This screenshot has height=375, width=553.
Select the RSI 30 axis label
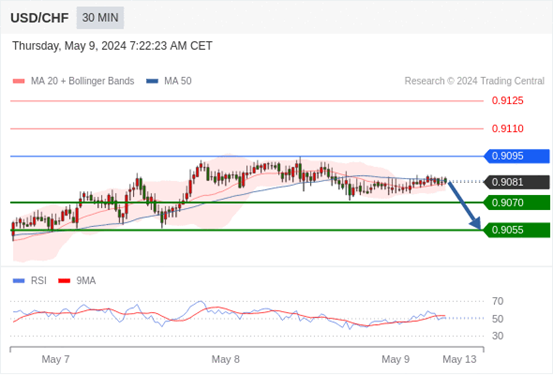pos(498,336)
